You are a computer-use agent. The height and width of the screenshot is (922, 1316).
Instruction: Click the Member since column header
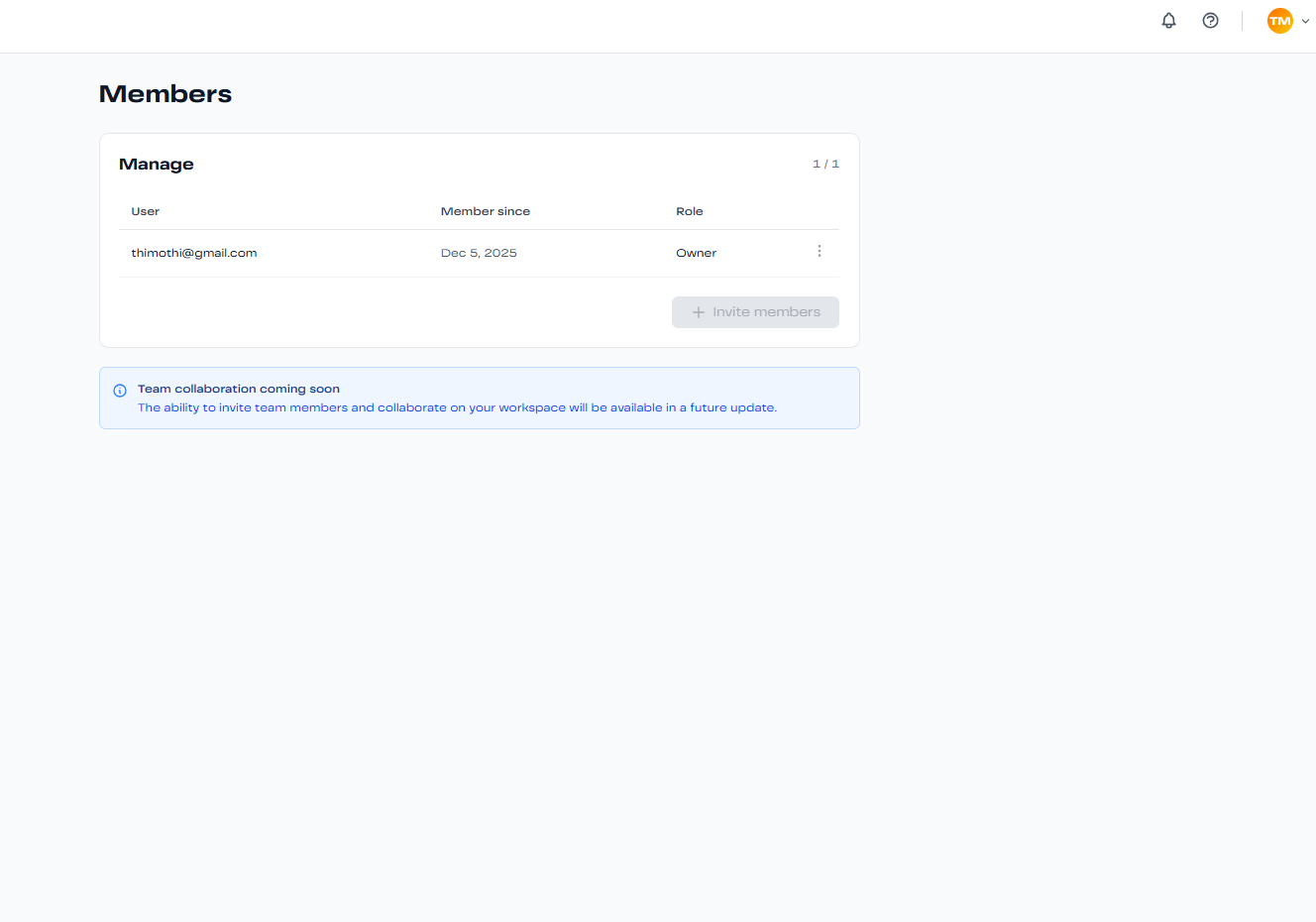[x=485, y=211]
